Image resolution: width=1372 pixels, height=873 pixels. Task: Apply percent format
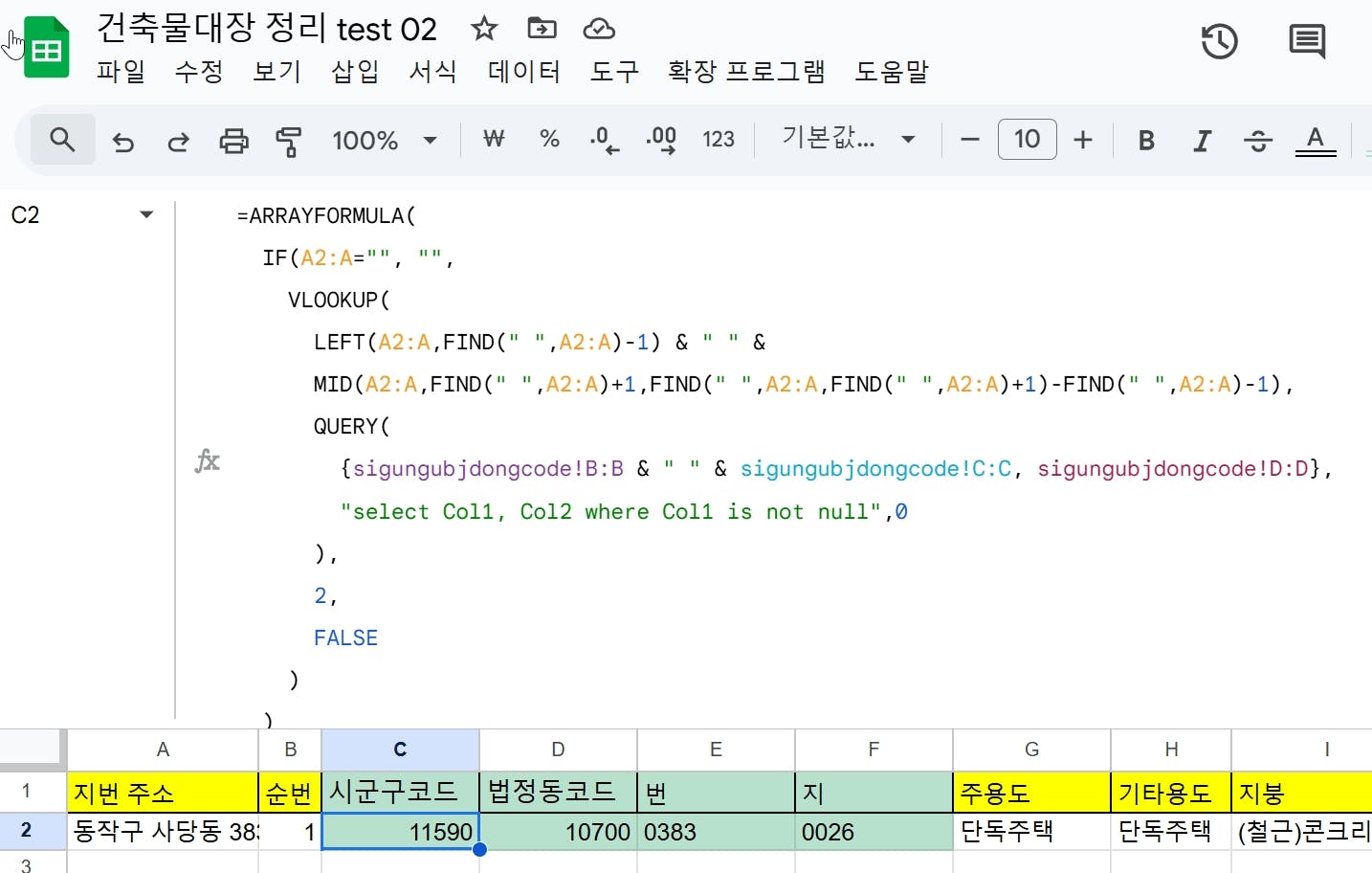(x=549, y=140)
